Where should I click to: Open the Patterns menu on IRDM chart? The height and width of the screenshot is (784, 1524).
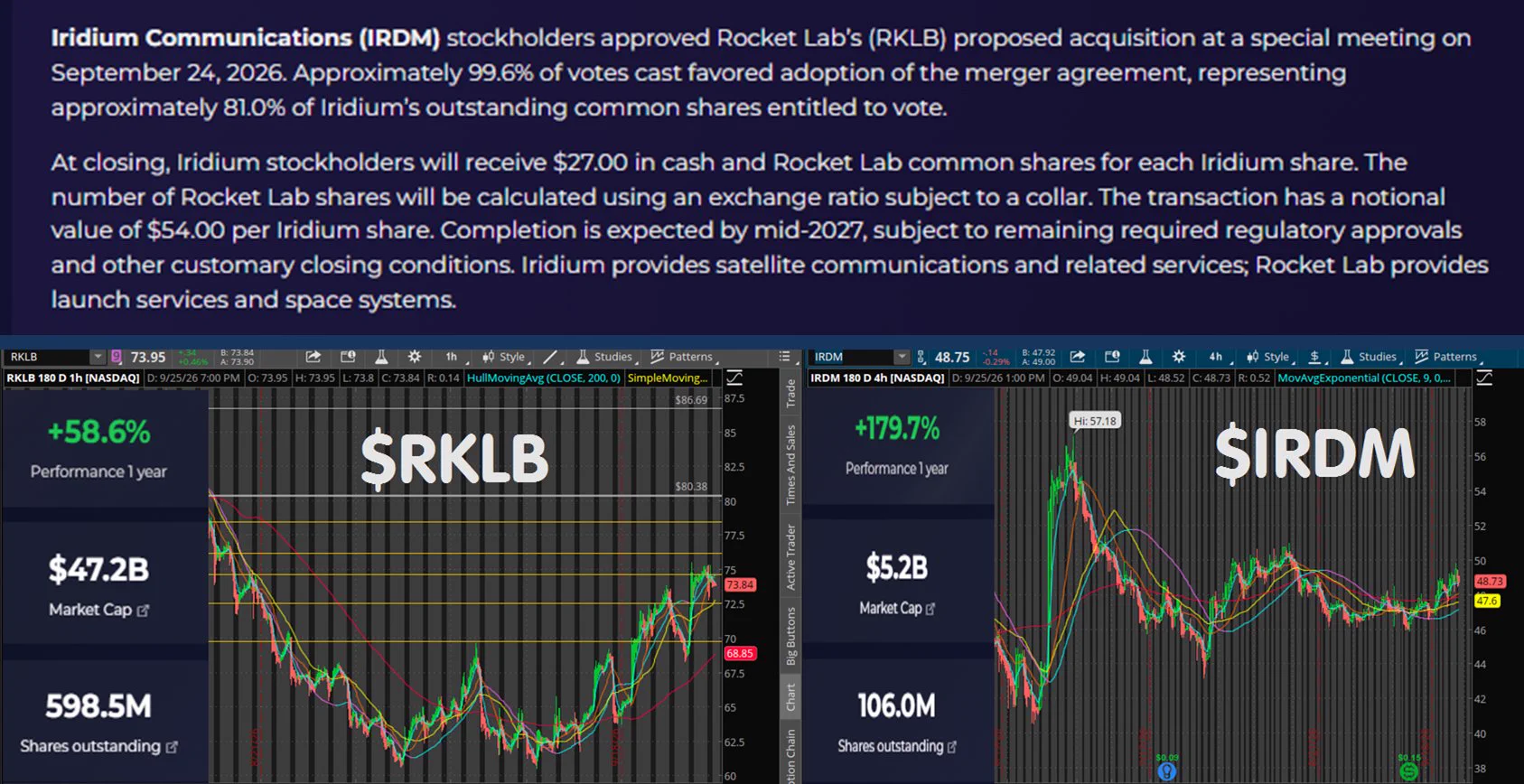[x=1447, y=357]
